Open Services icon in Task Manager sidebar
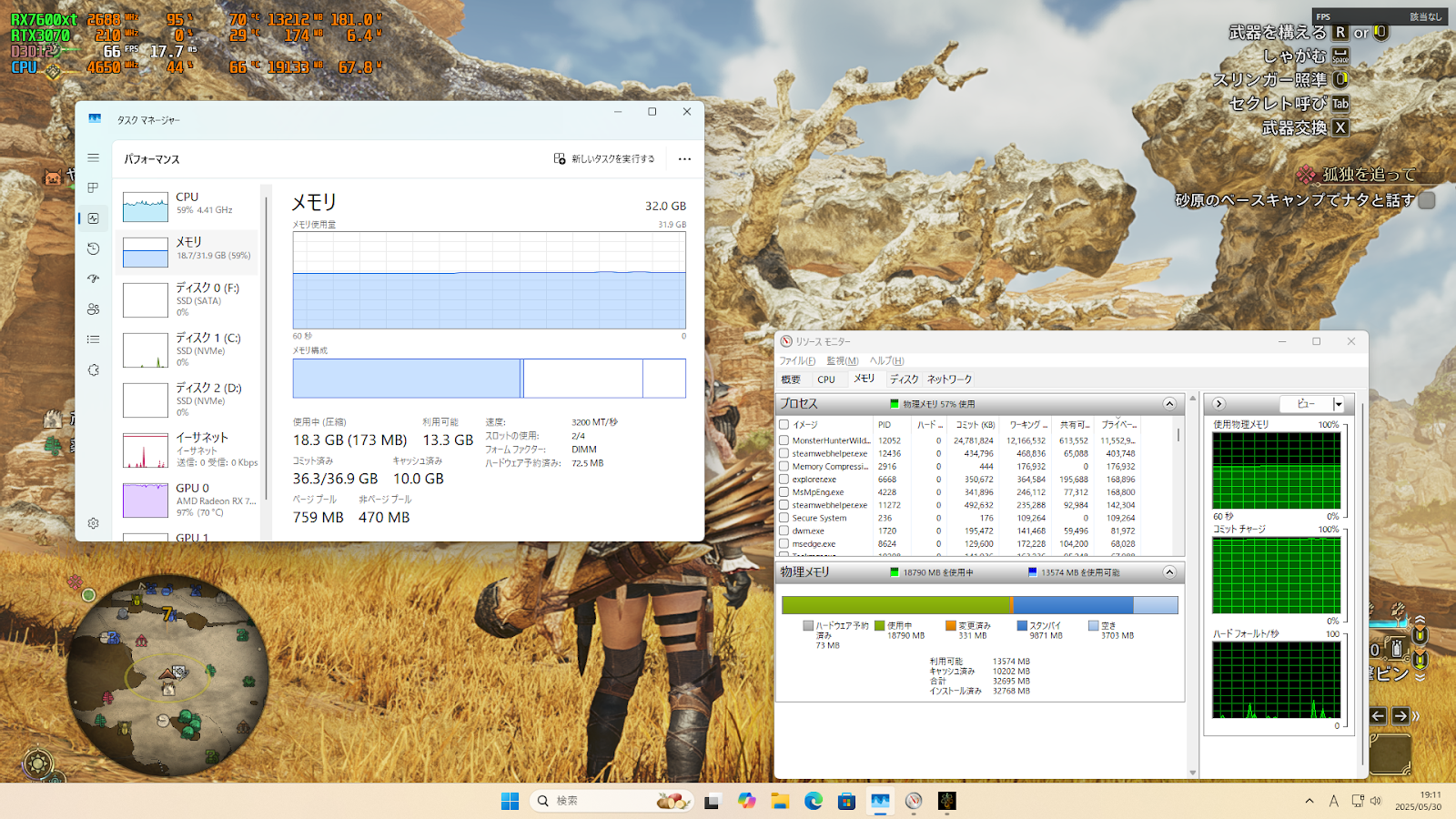The width and height of the screenshot is (1456, 819). tap(93, 370)
